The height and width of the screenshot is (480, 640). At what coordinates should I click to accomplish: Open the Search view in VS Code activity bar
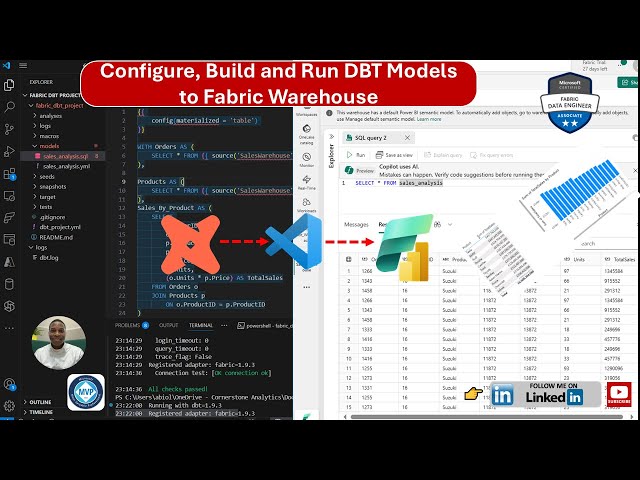[9, 107]
